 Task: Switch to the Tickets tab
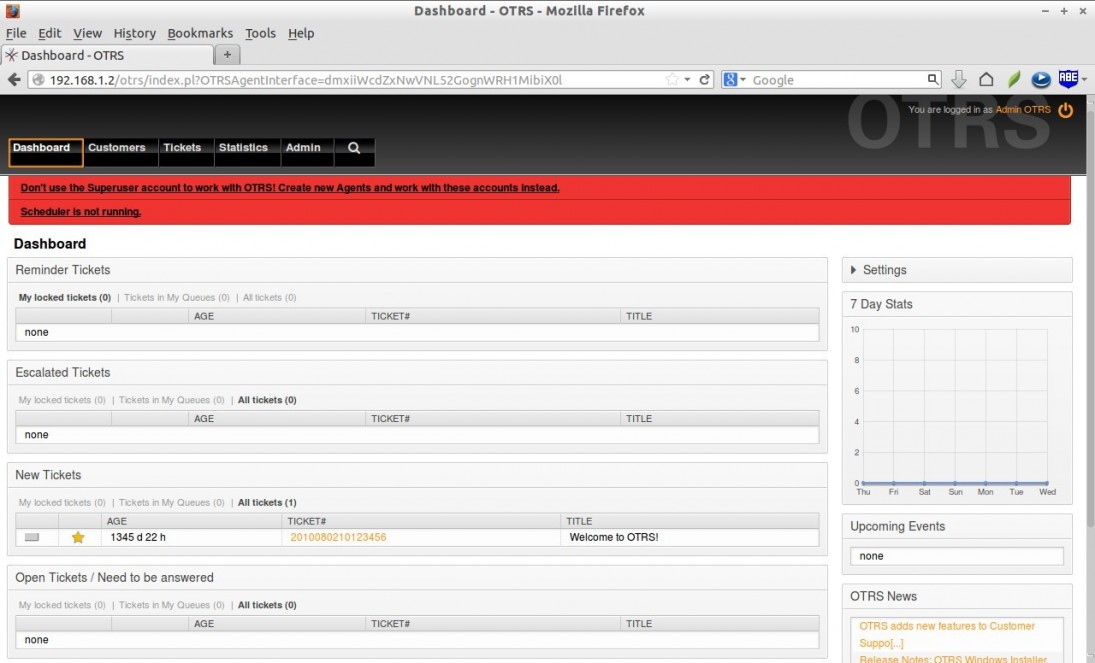click(x=184, y=145)
